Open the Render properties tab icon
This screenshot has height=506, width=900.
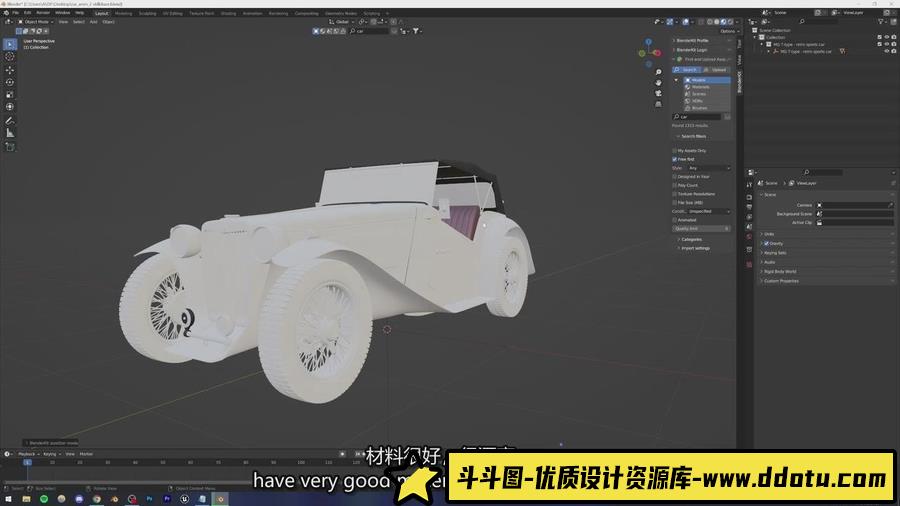749,197
